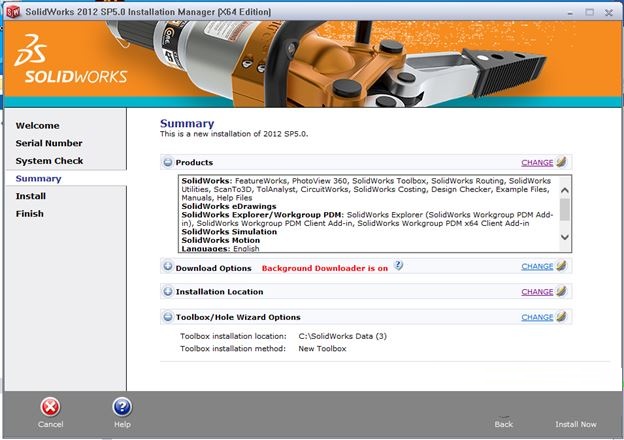Expand the Installation Location section
This screenshot has width=624, height=440.
[168, 292]
